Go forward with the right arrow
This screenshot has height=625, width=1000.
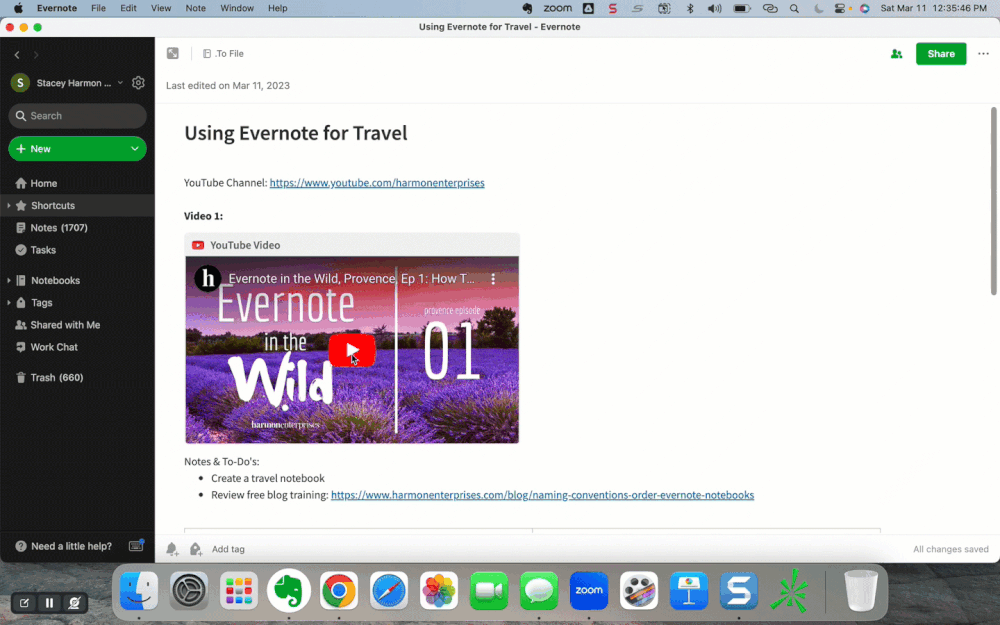pyautogui.click(x=36, y=55)
